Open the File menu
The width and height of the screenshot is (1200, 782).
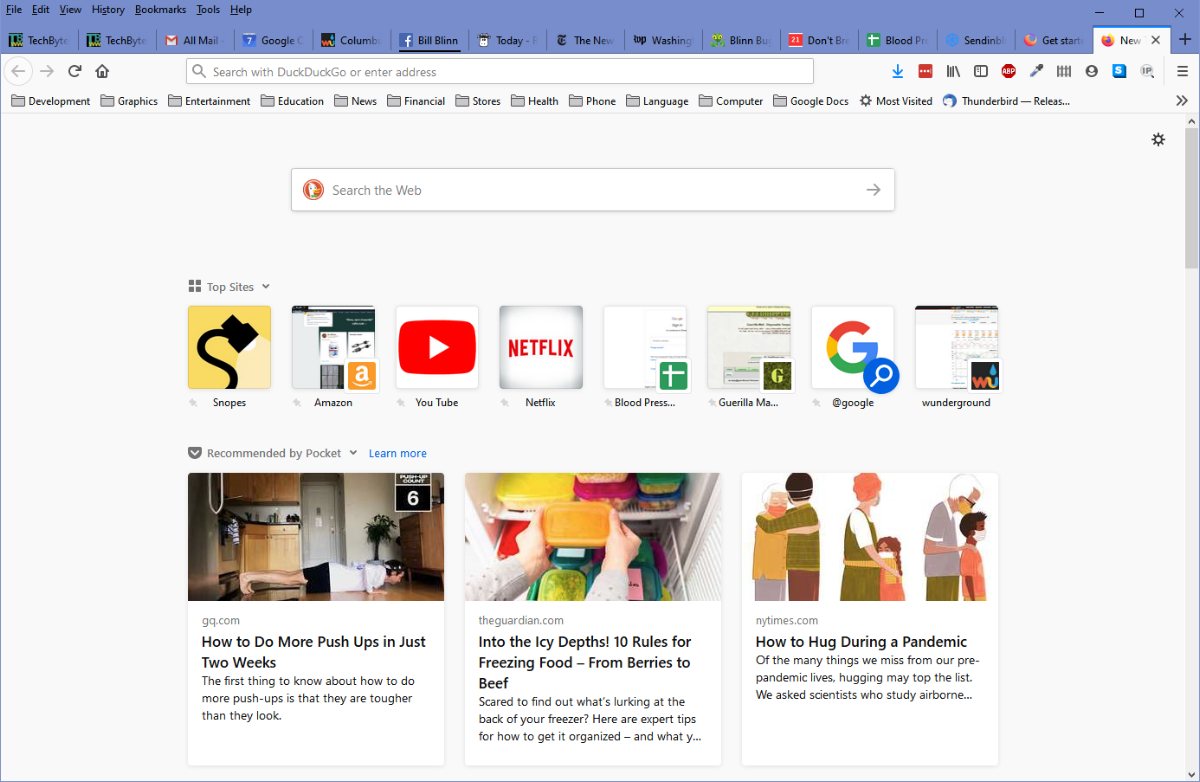click(x=14, y=9)
